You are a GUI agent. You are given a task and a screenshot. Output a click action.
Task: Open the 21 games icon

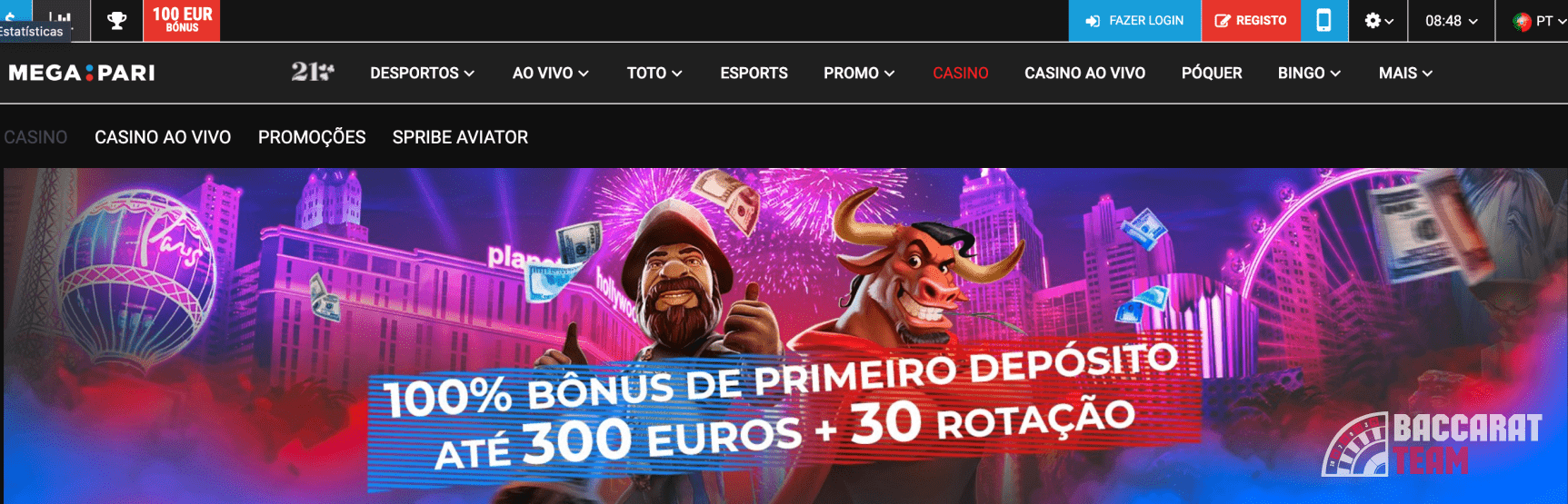[x=313, y=72]
